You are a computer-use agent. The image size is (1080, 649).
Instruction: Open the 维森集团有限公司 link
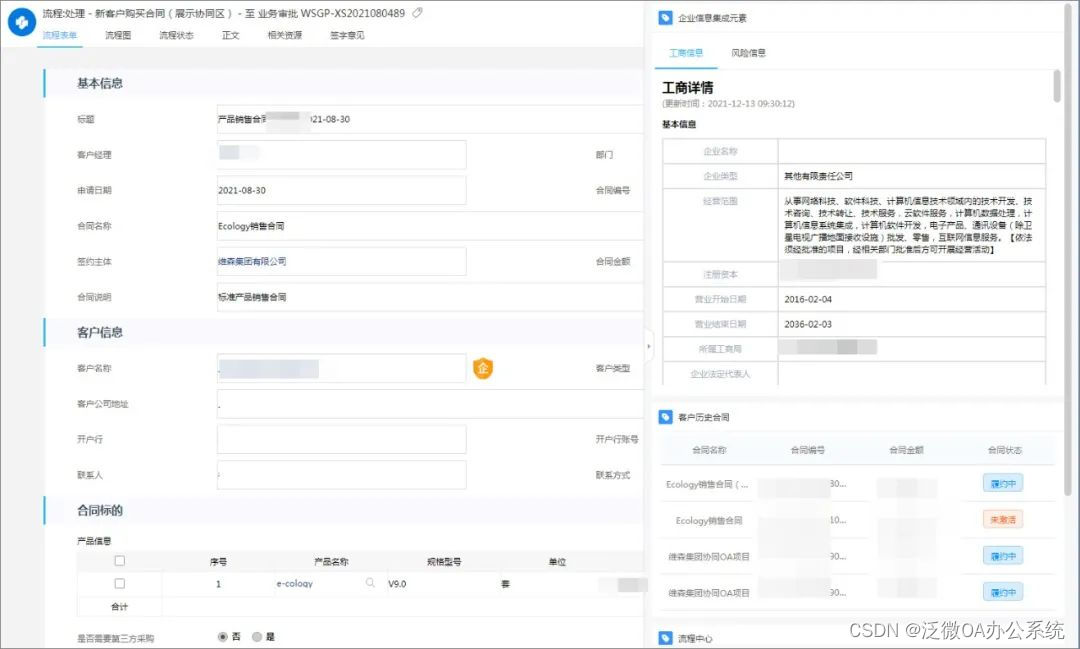coord(252,261)
